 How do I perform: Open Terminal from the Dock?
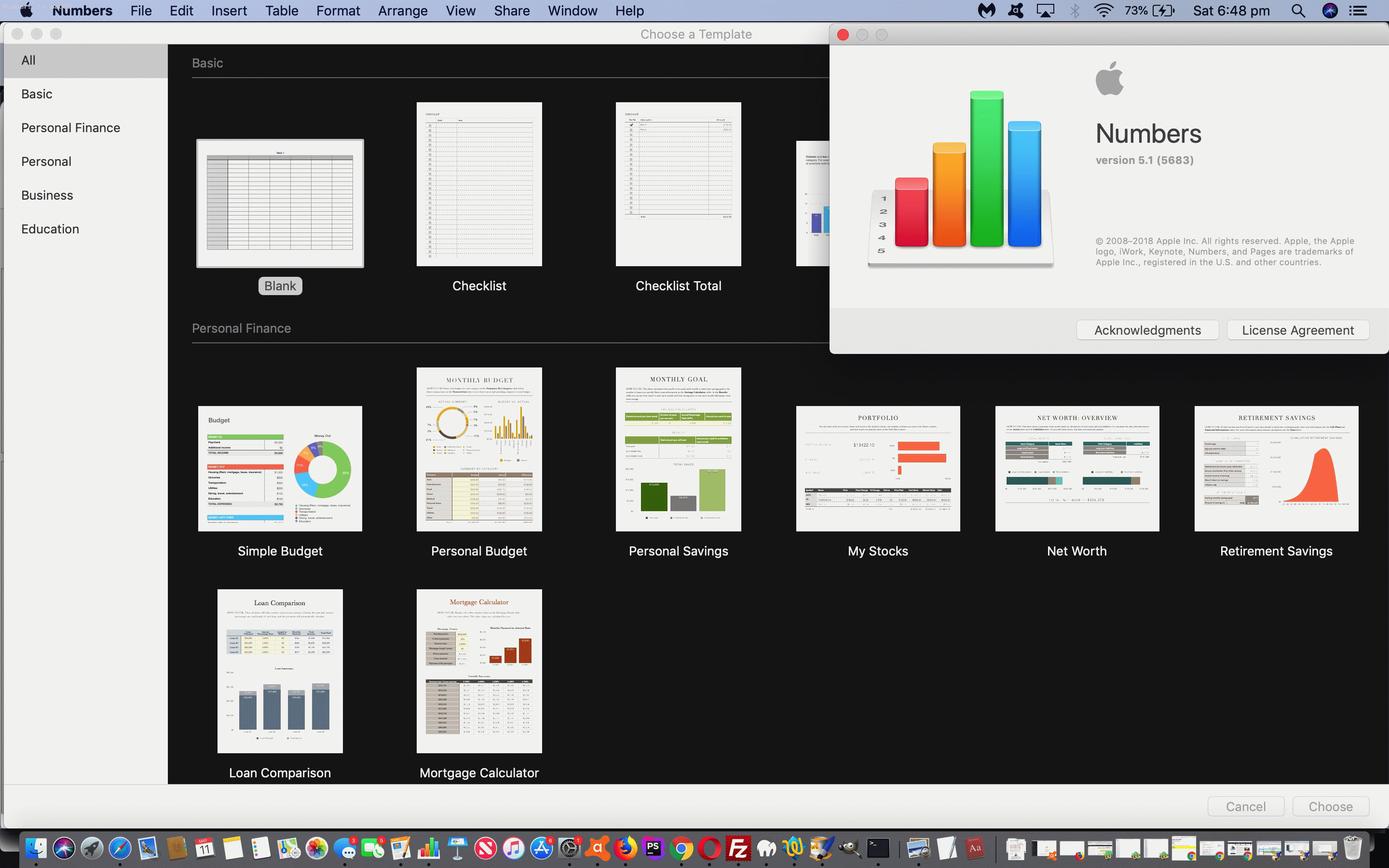878,849
